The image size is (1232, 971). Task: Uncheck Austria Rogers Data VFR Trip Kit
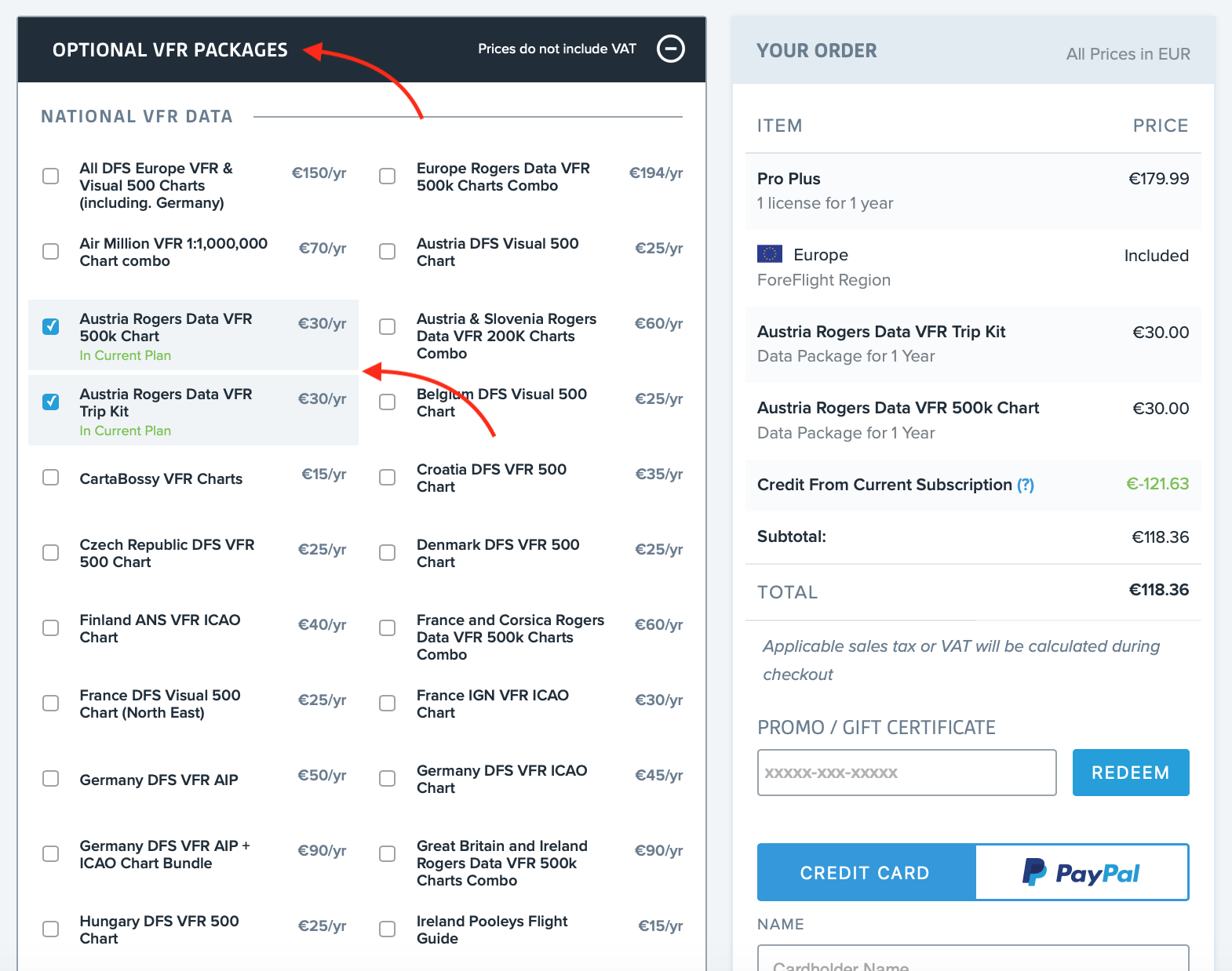pyautogui.click(x=51, y=402)
